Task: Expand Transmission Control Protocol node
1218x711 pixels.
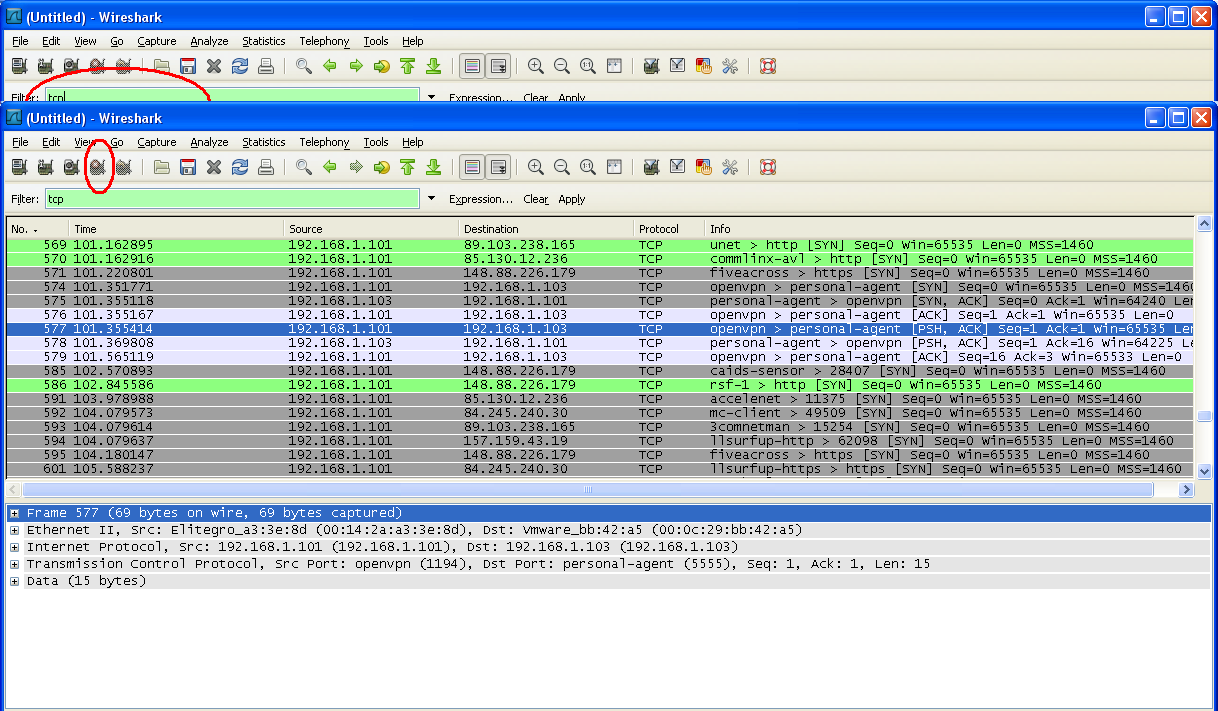Action: [x=15, y=564]
